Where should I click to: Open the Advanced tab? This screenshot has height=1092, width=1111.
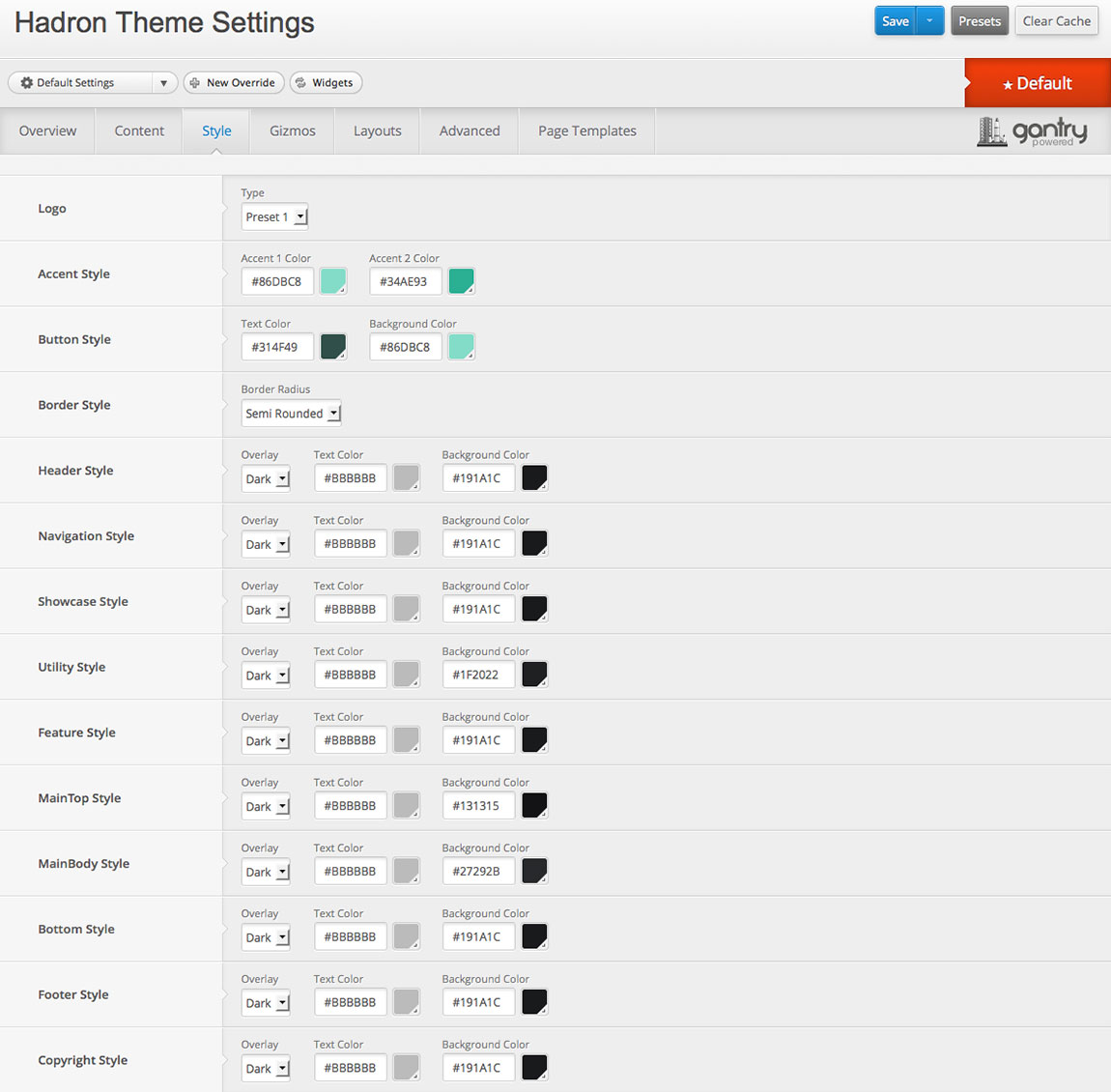[x=470, y=131]
